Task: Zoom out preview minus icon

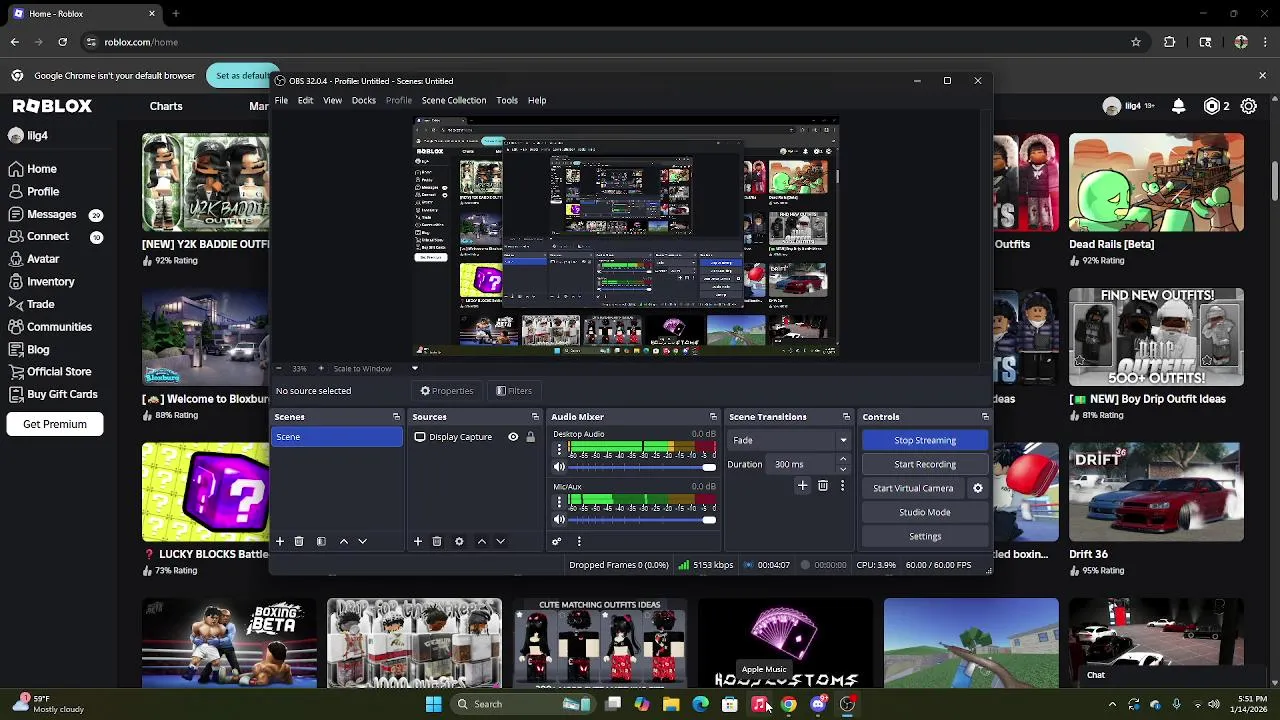Action: pyautogui.click(x=279, y=368)
